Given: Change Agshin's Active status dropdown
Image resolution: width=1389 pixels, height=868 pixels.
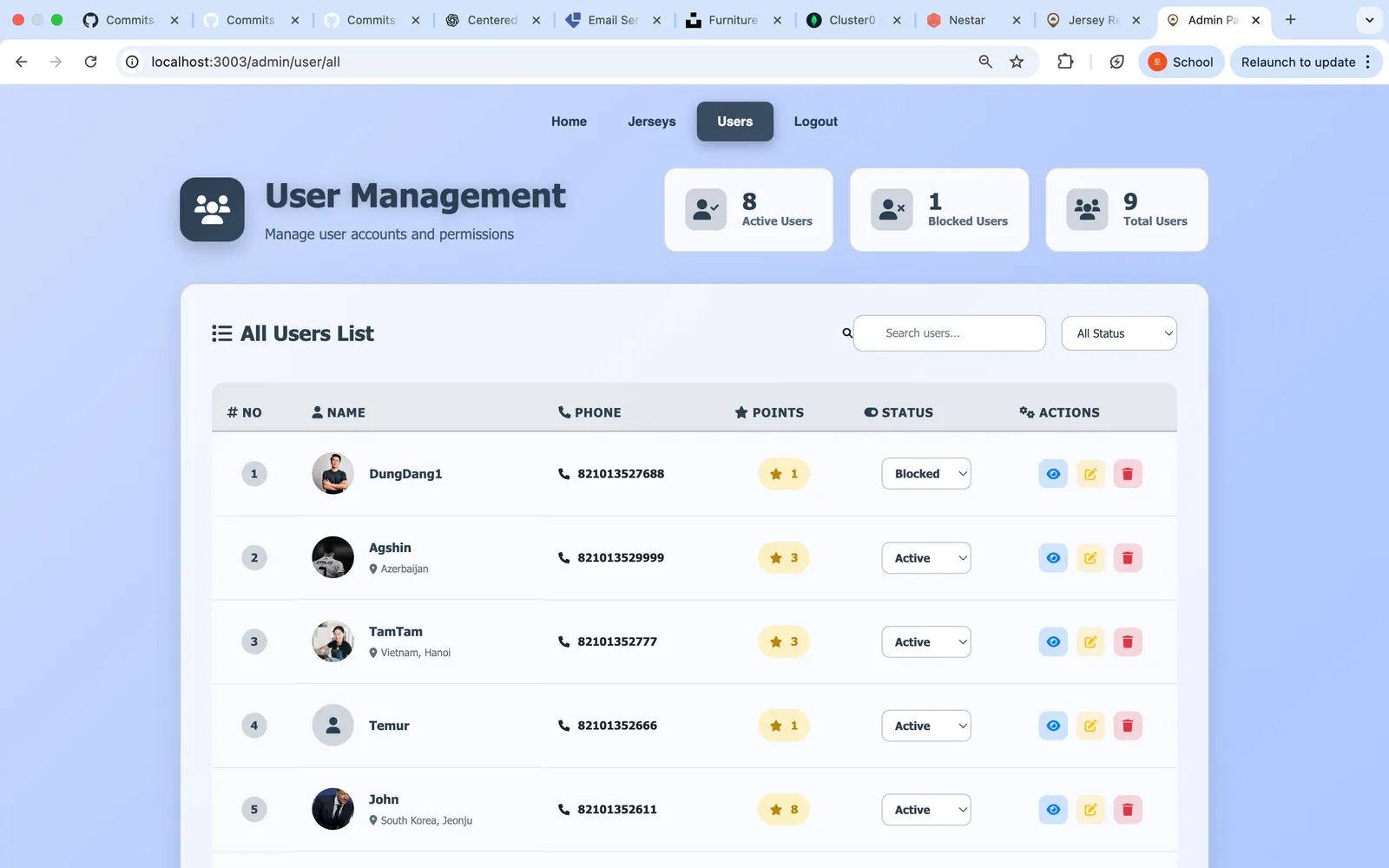Looking at the screenshot, I should 926,558.
